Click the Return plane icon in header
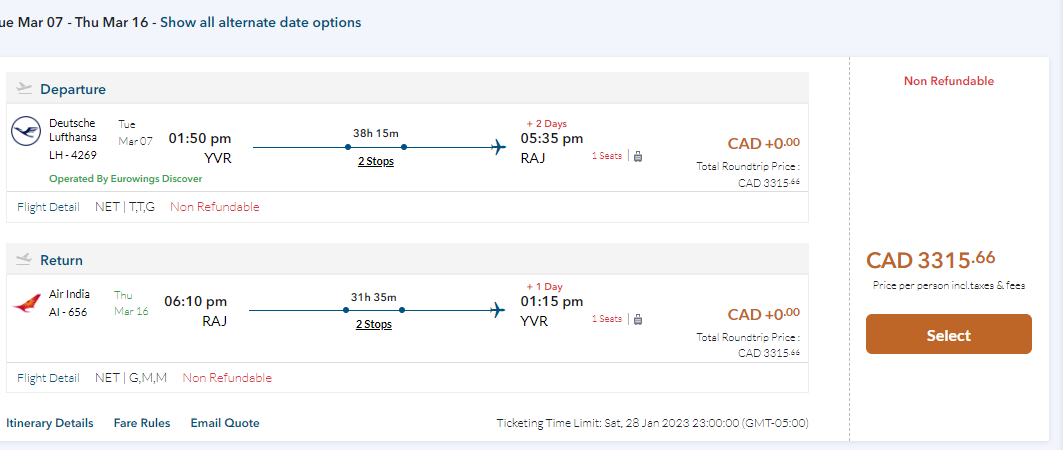This screenshot has width=1063, height=450. click(x=25, y=260)
